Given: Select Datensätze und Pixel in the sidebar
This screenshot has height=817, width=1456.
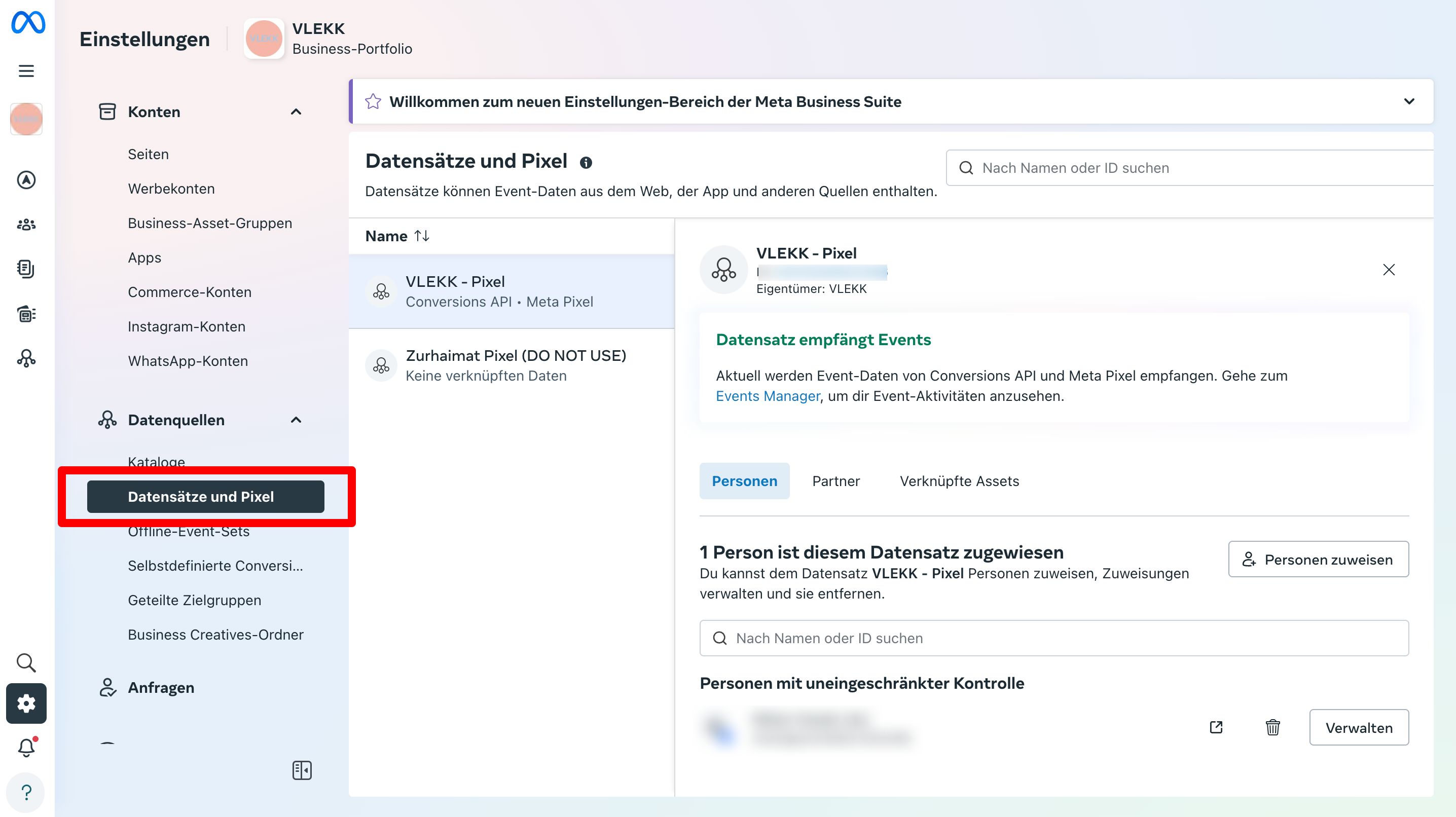Looking at the screenshot, I should (205, 497).
